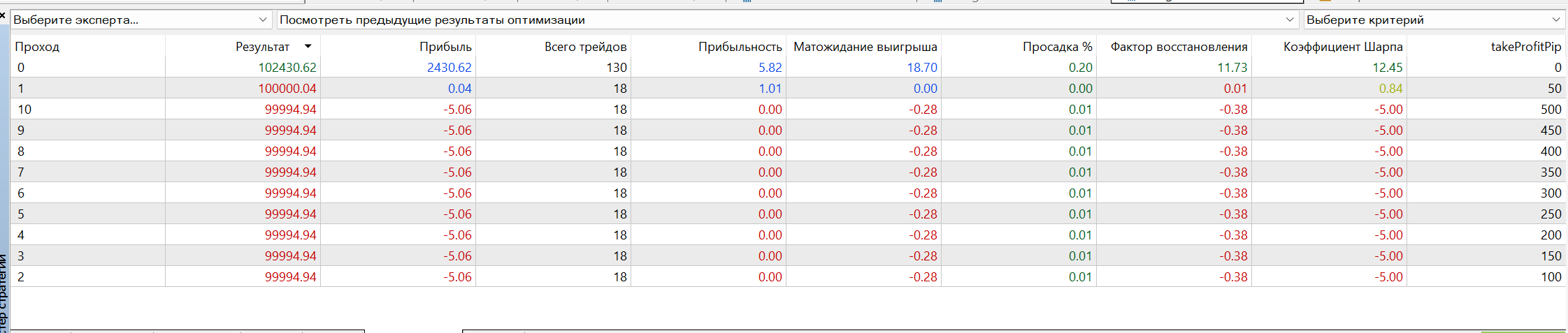Close the strategy tester panel
Viewport: 1568px width, 333px height.
(x=3, y=14)
